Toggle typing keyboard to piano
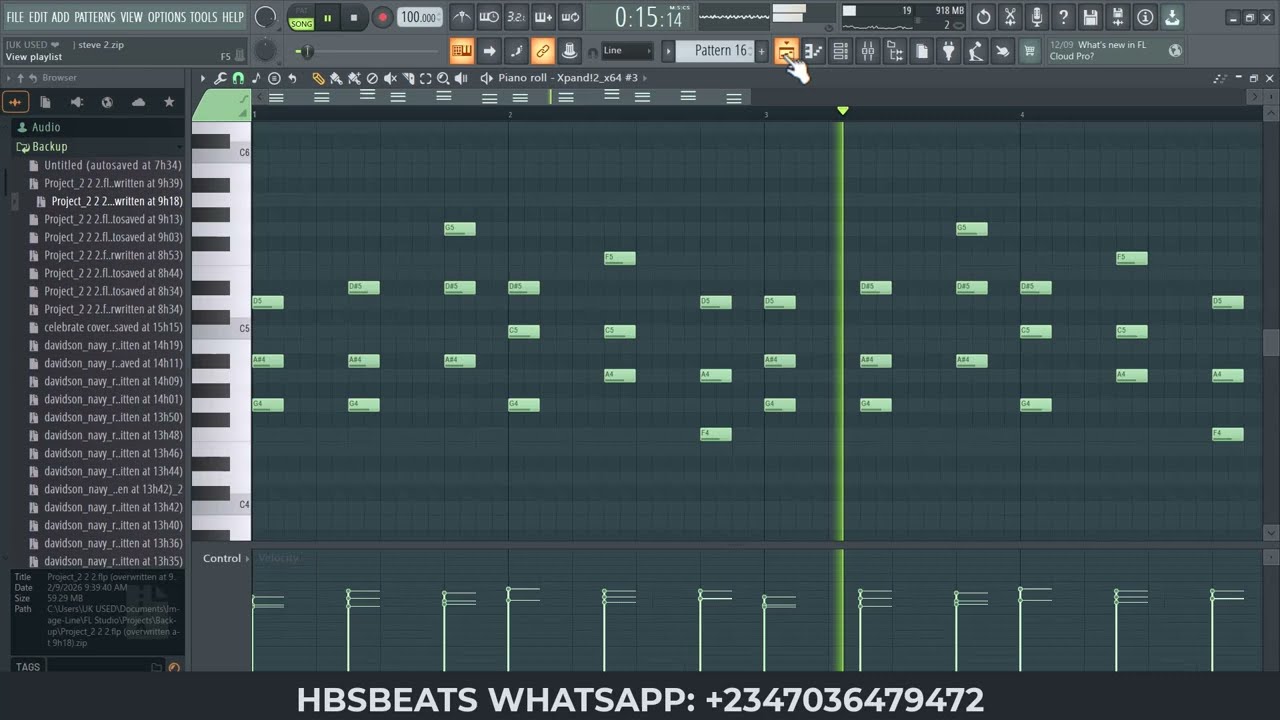 [x=461, y=51]
